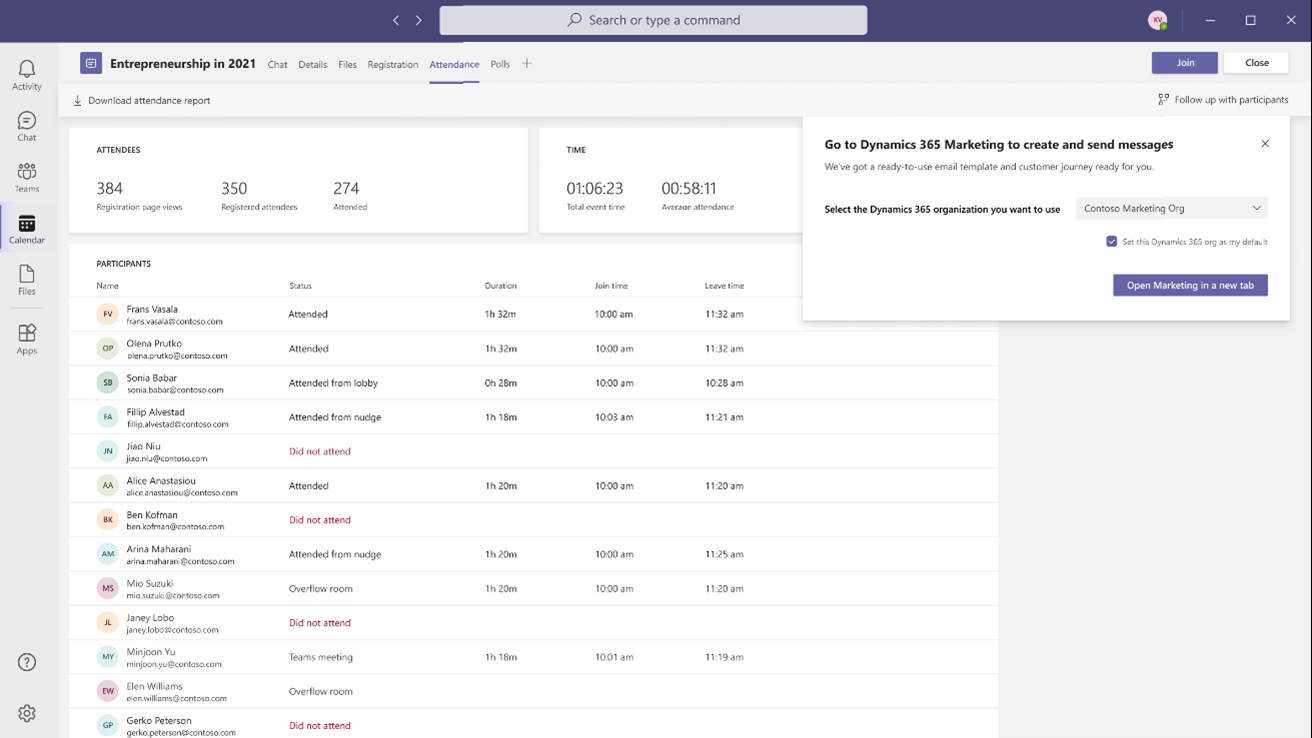Enable Set this Dynamics 365 org as default
1312x738 pixels.
coord(1112,241)
